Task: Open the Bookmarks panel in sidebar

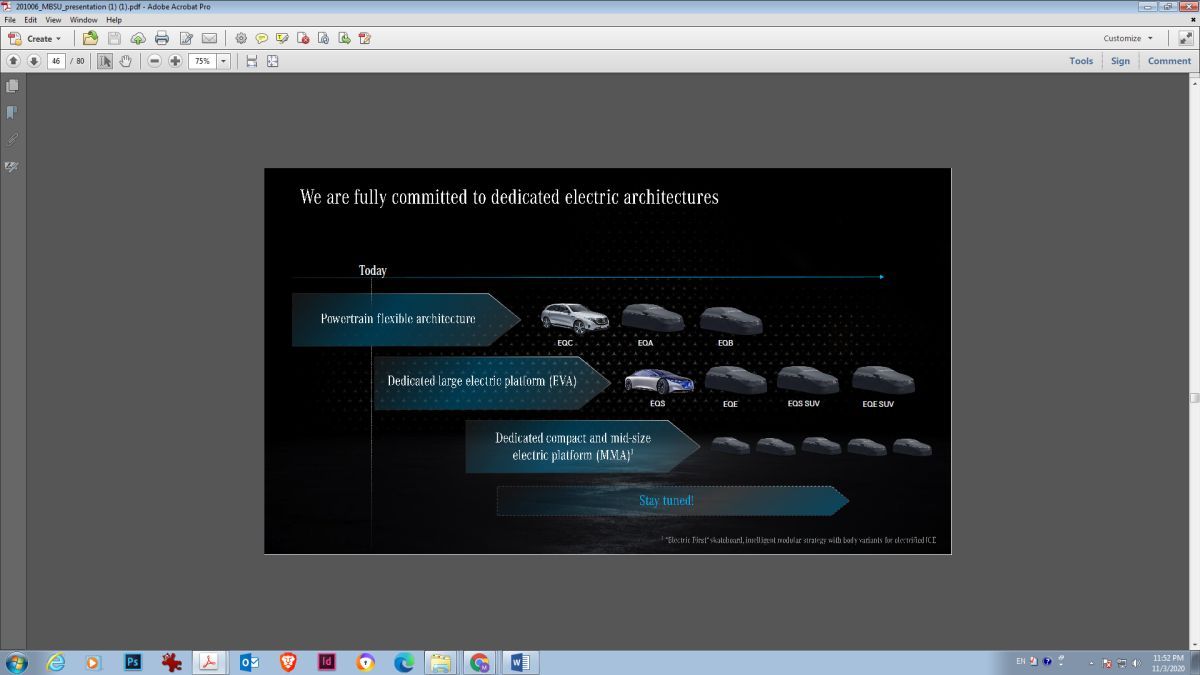Action: tap(12, 112)
